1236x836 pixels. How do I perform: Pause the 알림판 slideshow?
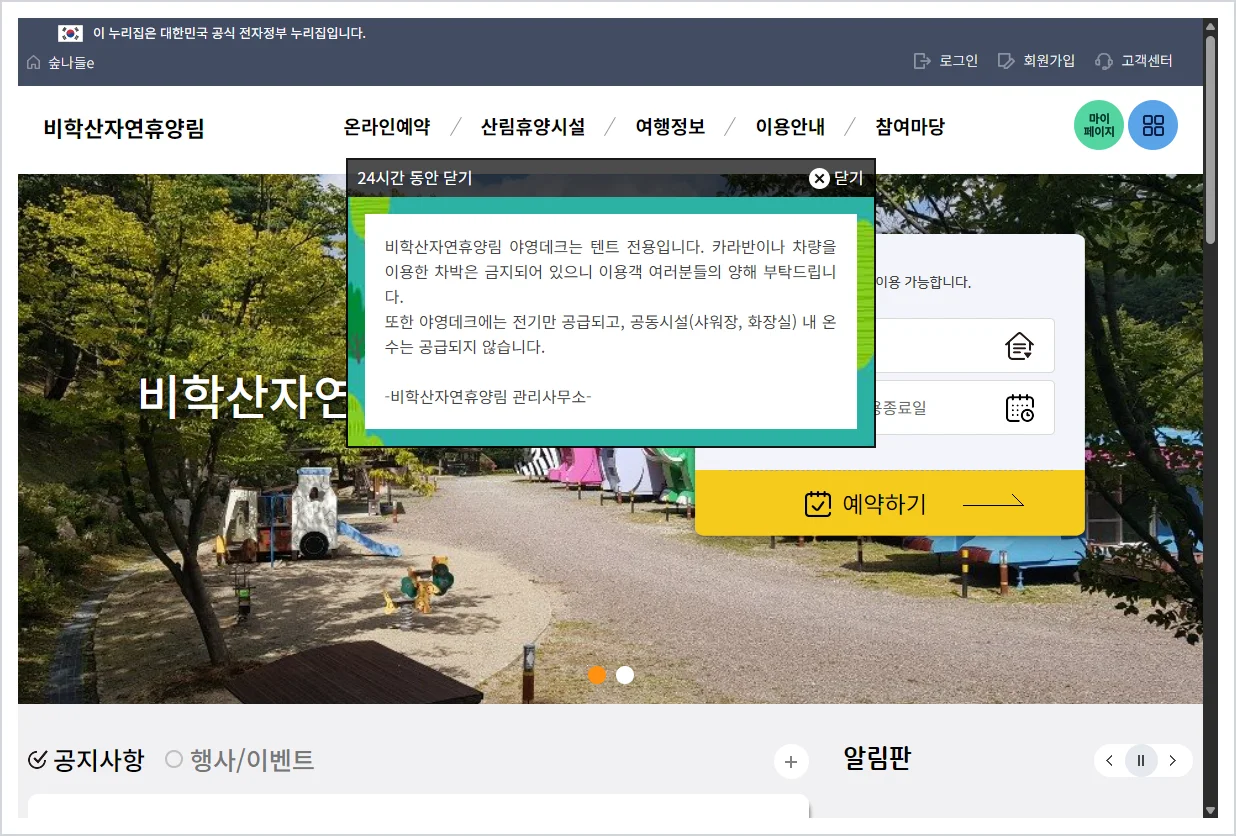point(1141,761)
